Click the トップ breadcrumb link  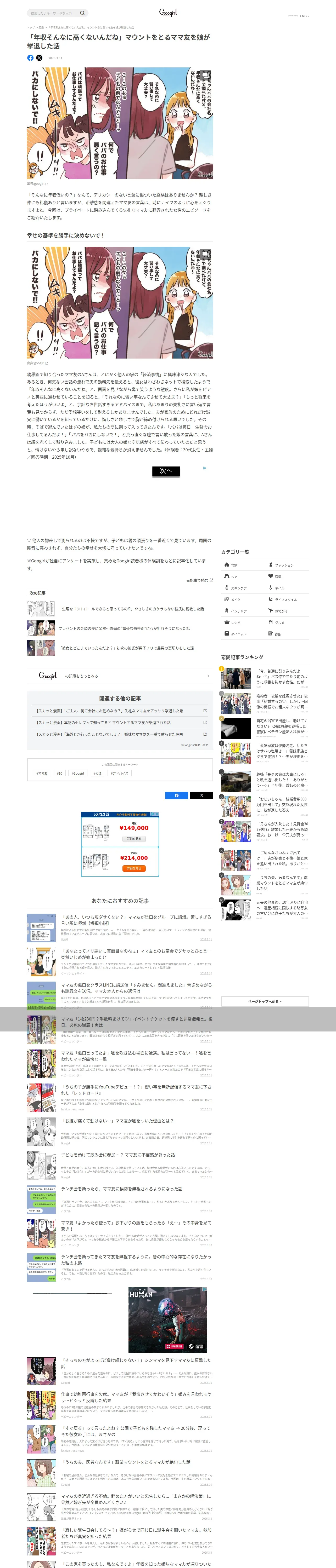click(31, 27)
